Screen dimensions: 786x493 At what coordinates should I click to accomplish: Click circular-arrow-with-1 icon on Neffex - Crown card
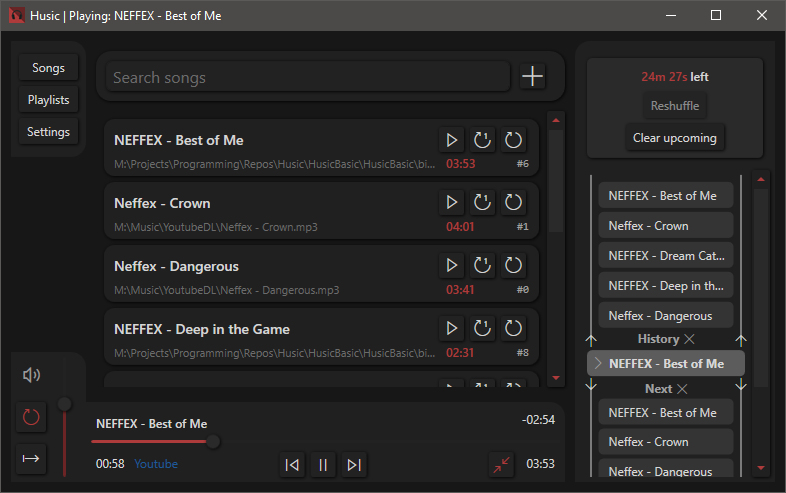482,203
